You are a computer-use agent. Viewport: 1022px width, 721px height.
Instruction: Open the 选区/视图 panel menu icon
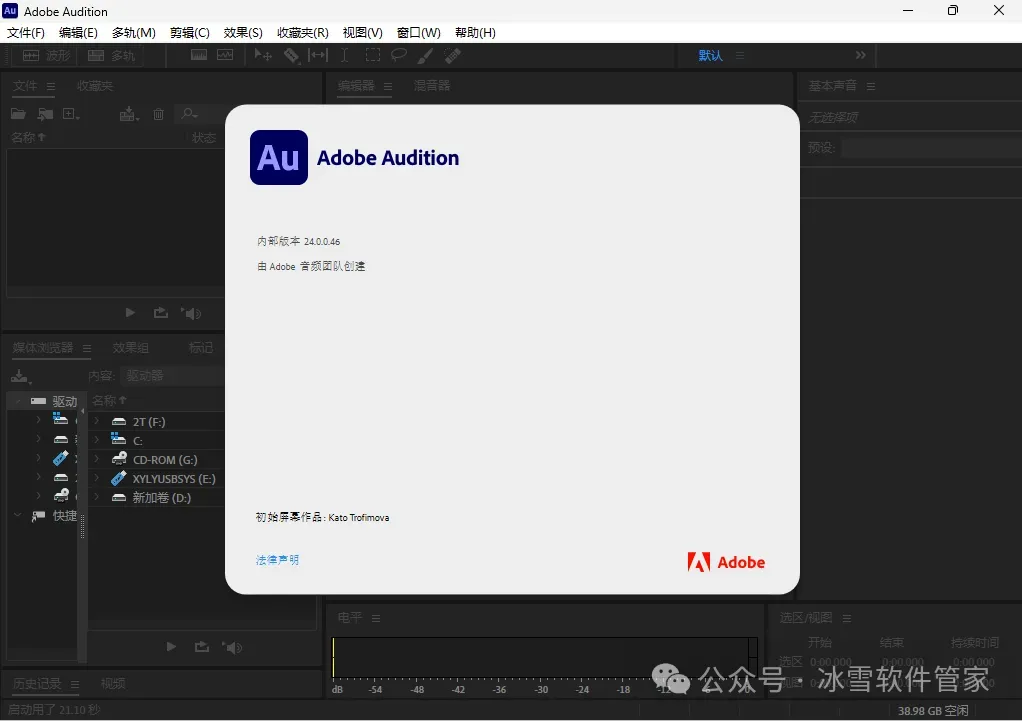click(x=847, y=618)
